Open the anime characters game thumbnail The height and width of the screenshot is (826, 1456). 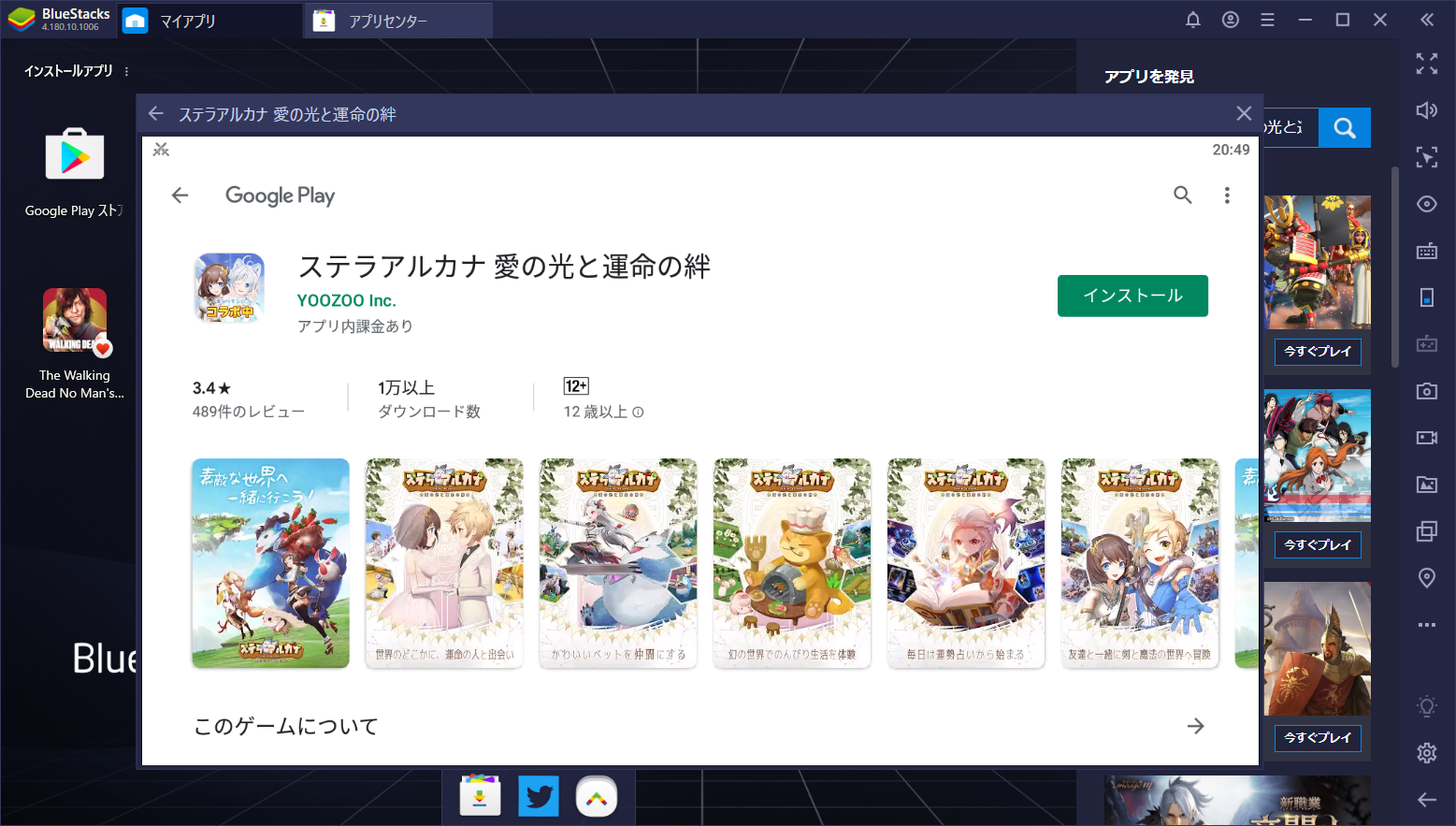tap(1318, 456)
